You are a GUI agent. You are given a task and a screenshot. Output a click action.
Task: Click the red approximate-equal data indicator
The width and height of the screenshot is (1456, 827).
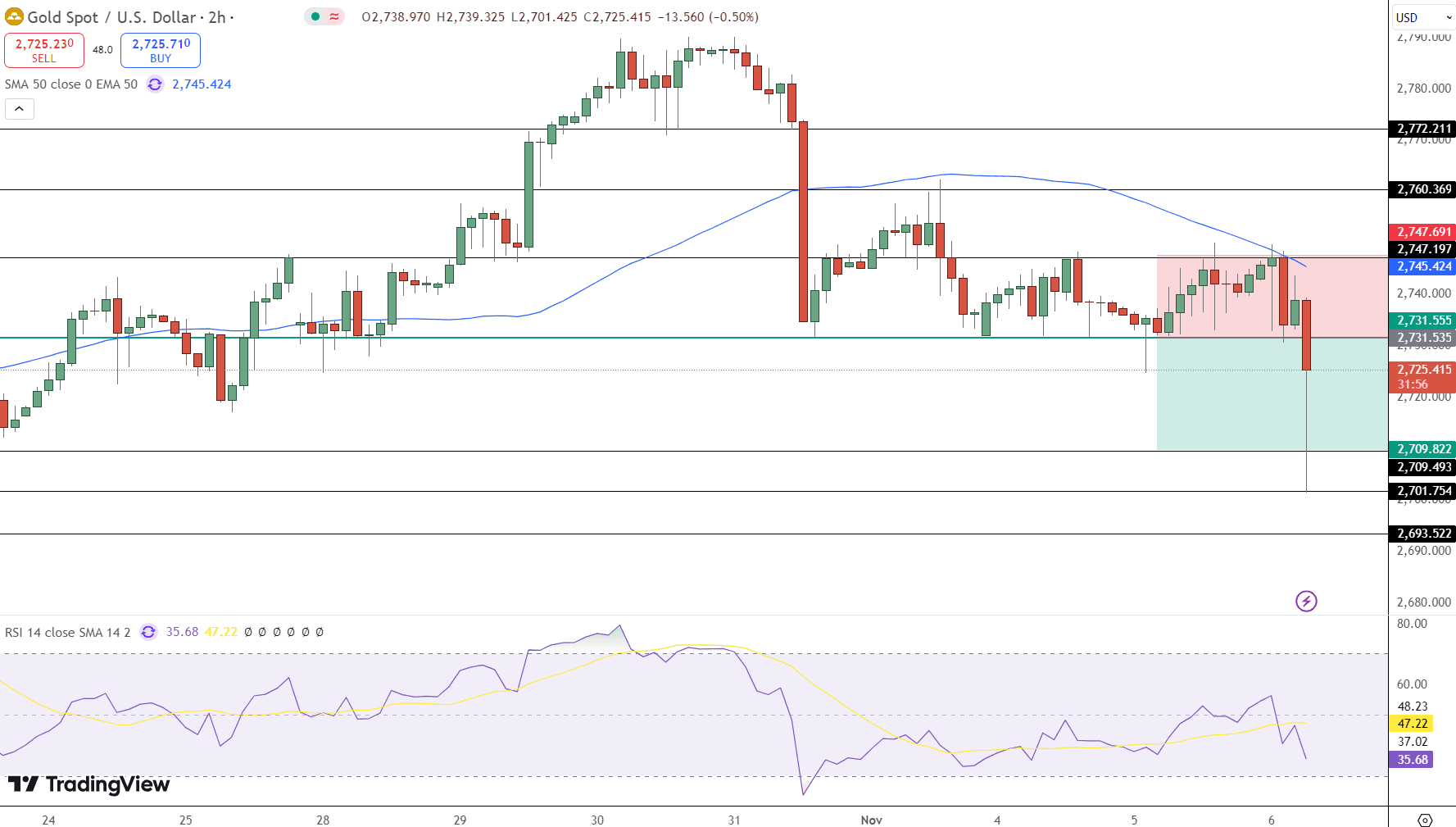click(334, 16)
